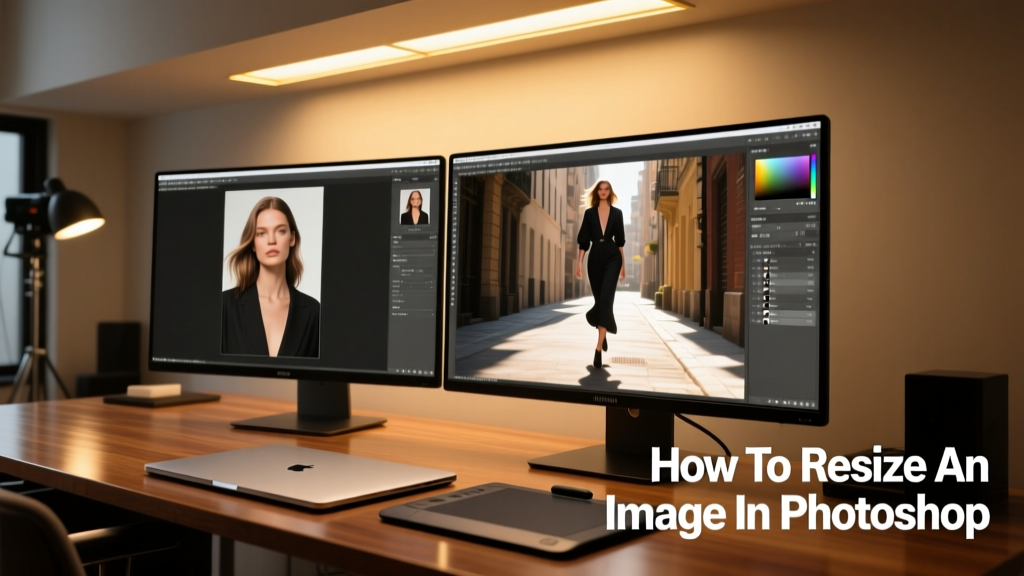Click the vertical hue slider beside color field
Image resolution: width=1024 pixels, height=576 pixels.
813,176
